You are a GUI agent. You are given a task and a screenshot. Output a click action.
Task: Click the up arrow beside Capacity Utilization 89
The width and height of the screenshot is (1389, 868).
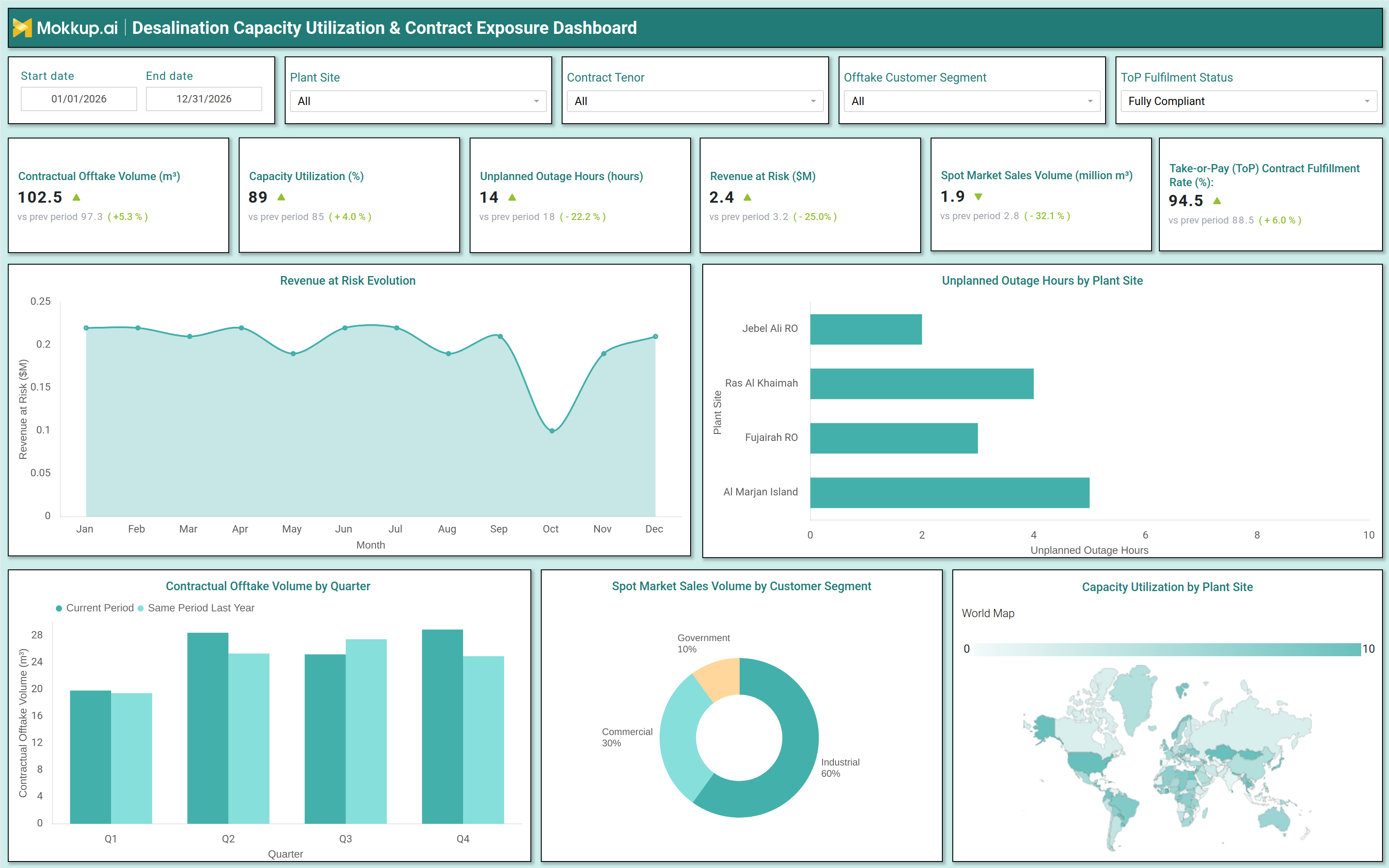[281, 197]
